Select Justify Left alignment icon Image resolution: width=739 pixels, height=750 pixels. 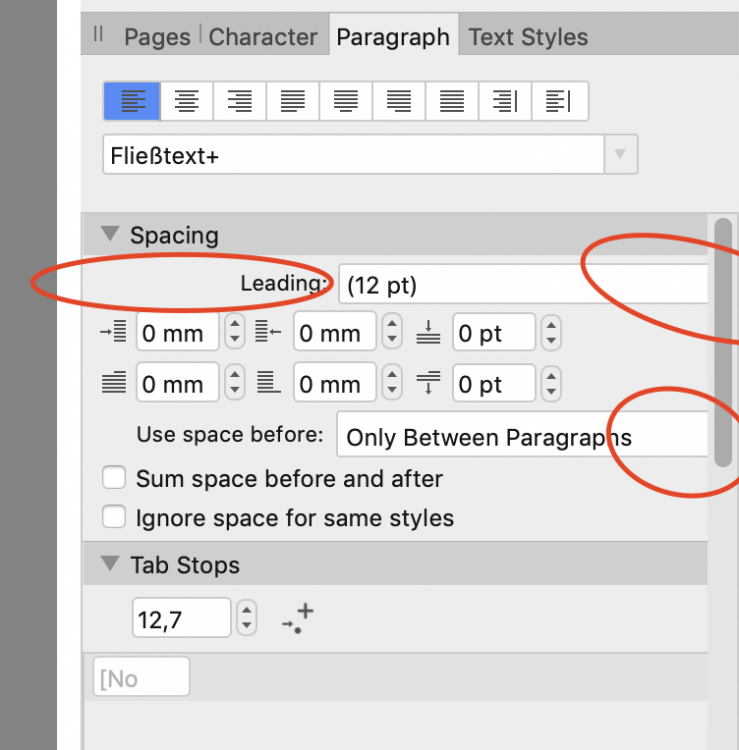coord(293,101)
